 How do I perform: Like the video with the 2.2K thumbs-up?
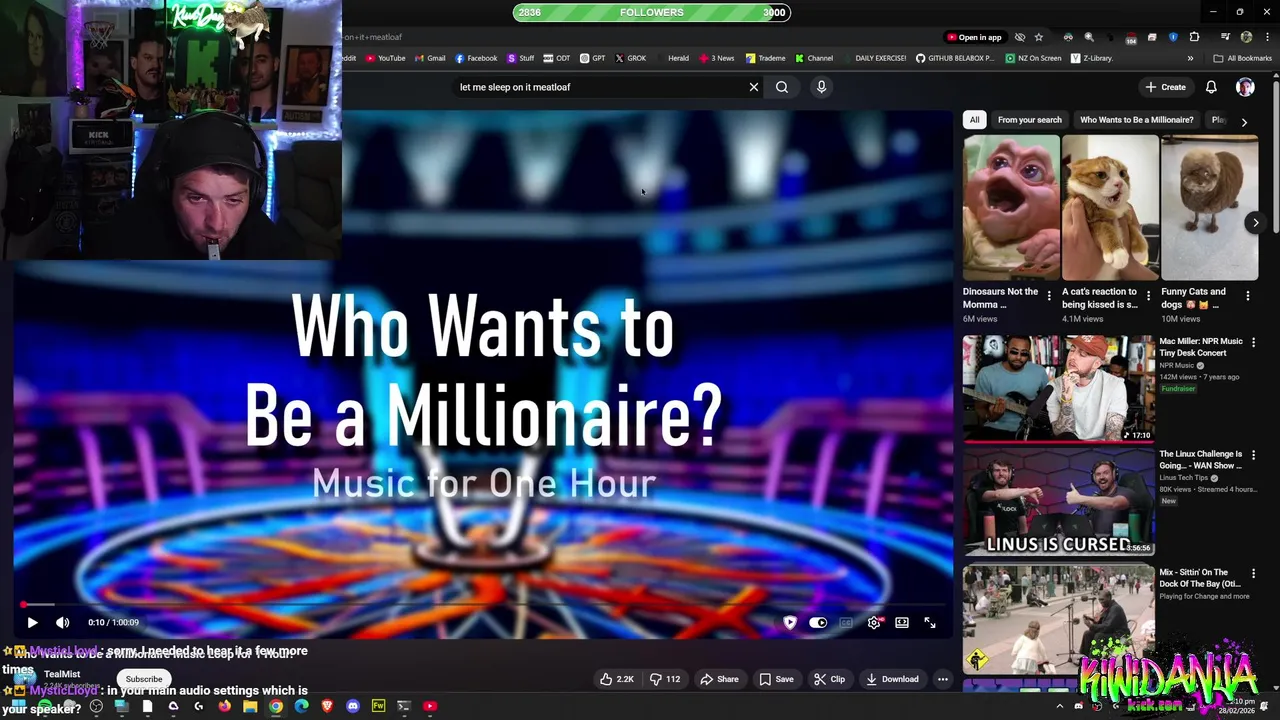coord(616,679)
